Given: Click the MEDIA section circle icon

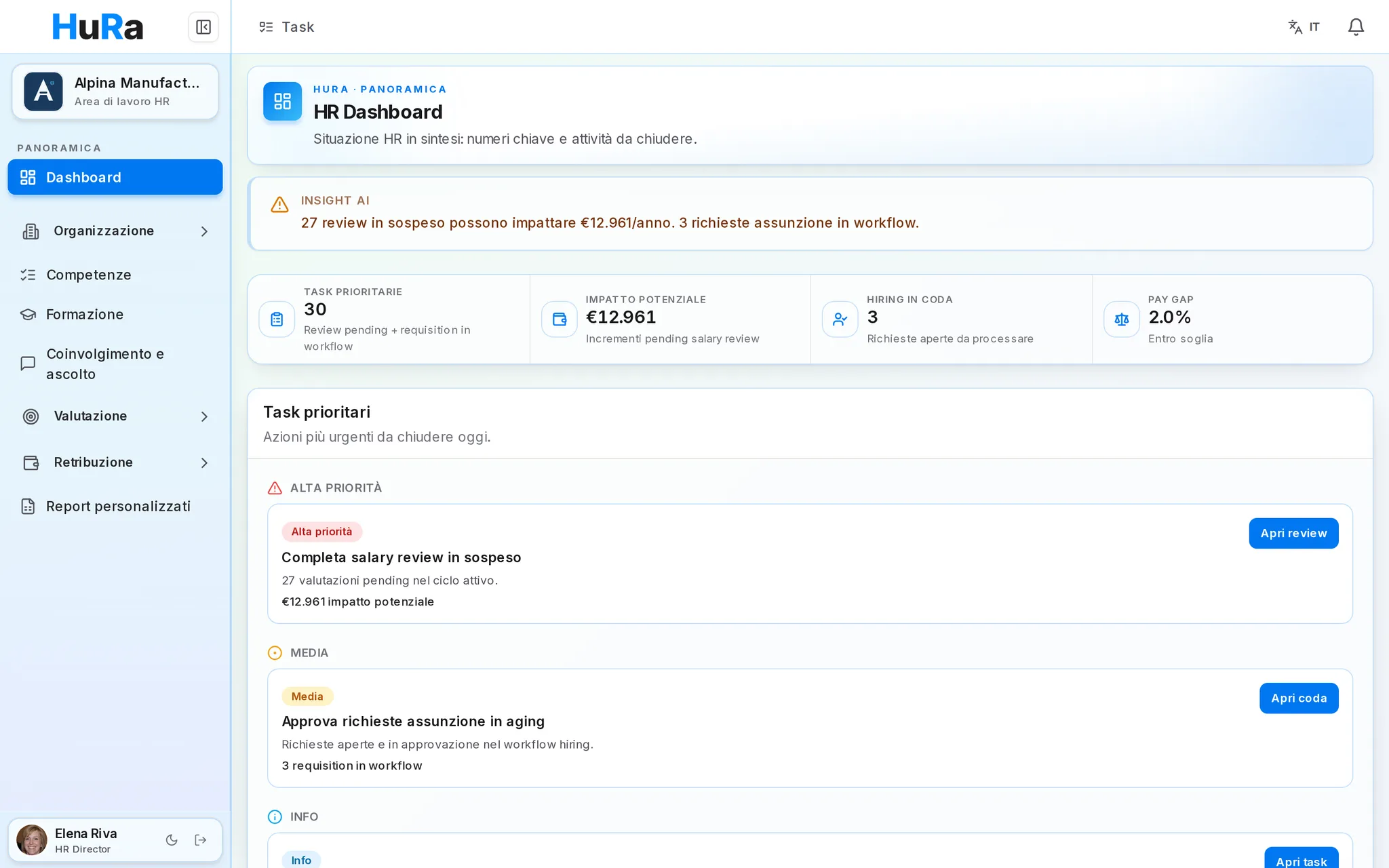Looking at the screenshot, I should pyautogui.click(x=275, y=653).
